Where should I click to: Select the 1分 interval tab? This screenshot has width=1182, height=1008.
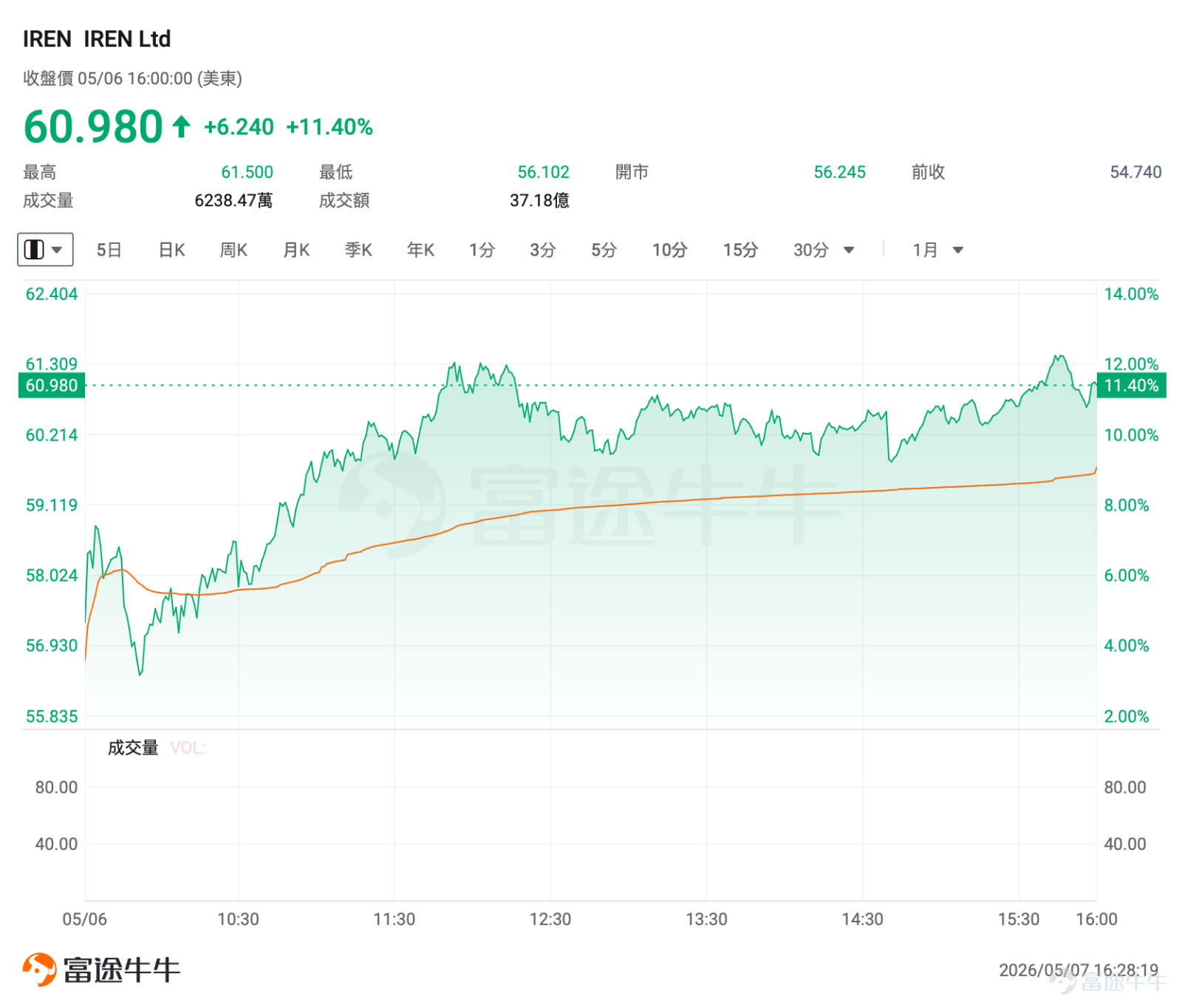[482, 250]
